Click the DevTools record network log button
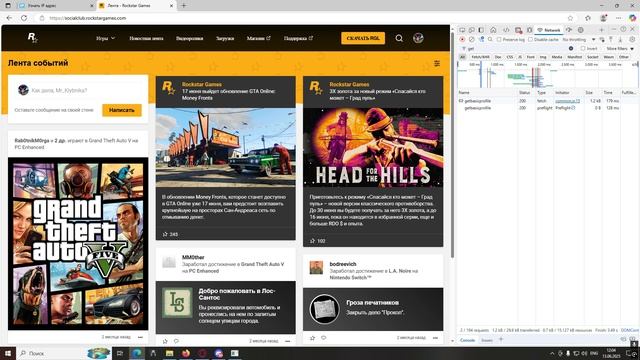 click(462, 40)
